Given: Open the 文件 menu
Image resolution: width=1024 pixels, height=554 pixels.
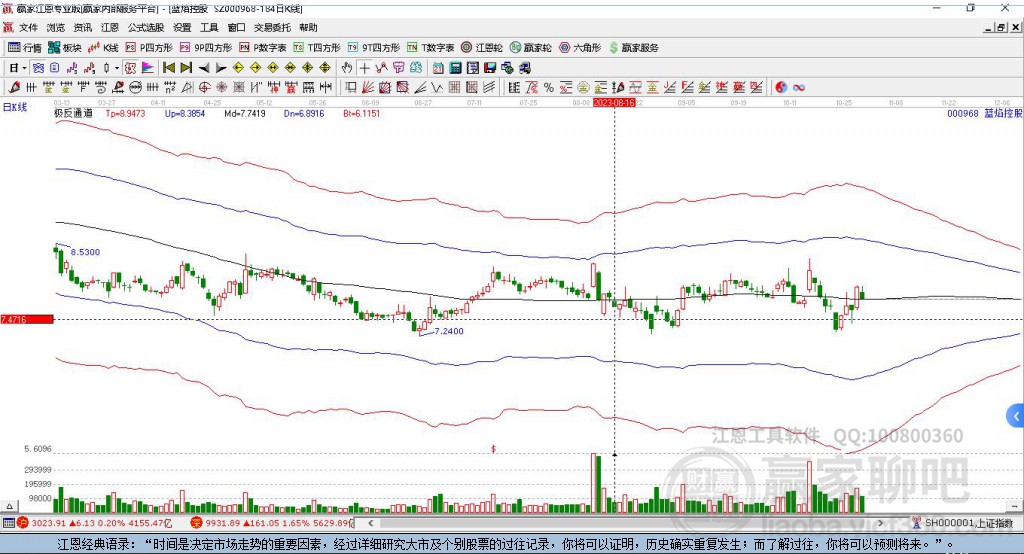Looking at the screenshot, I should (x=28, y=27).
